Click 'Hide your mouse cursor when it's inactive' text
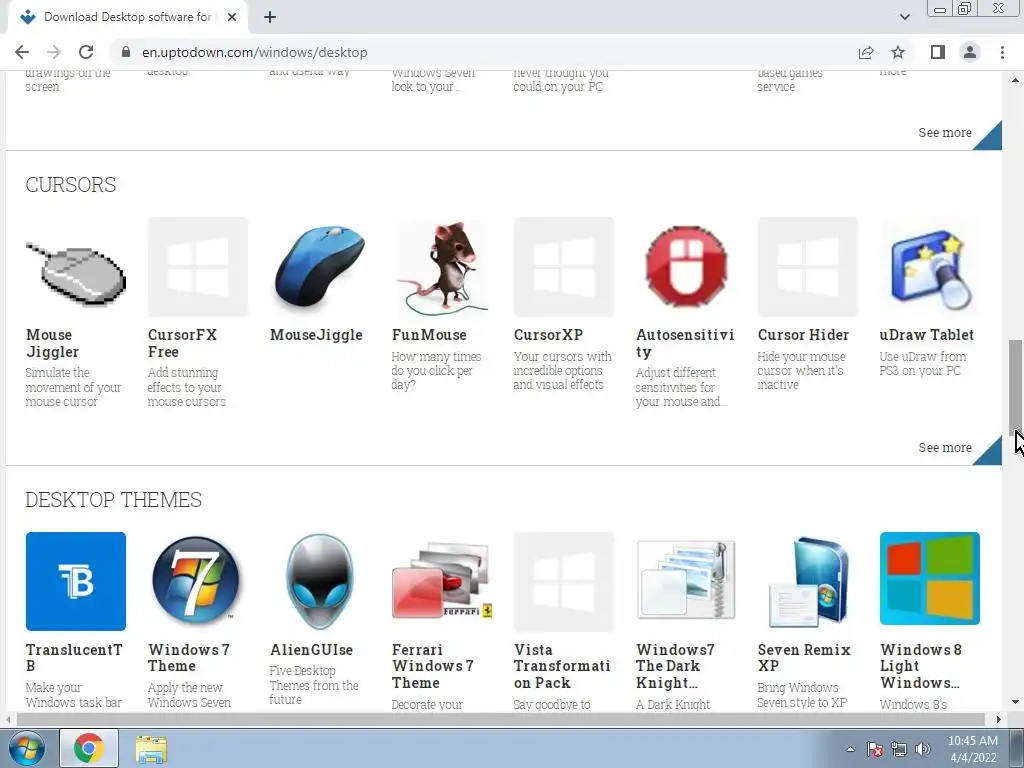Screen dimensions: 1024x768 coord(801,370)
